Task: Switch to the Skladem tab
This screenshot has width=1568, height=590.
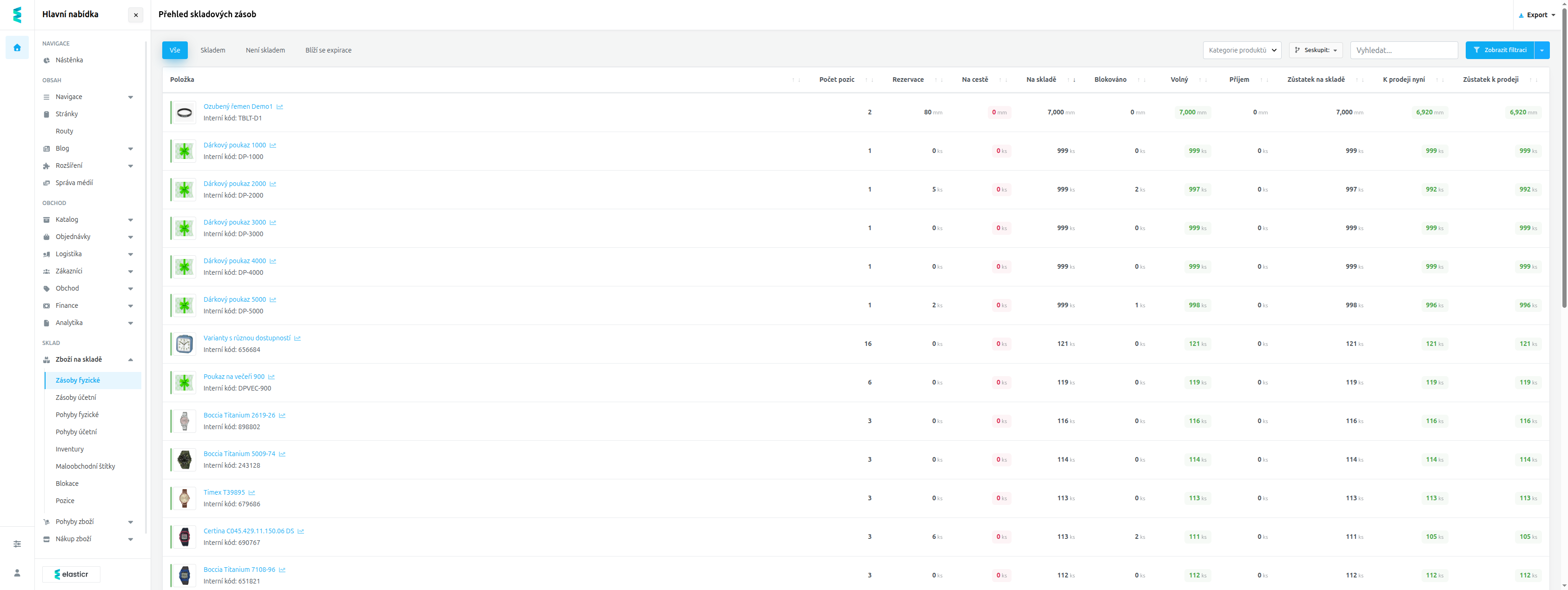Action: 213,50
